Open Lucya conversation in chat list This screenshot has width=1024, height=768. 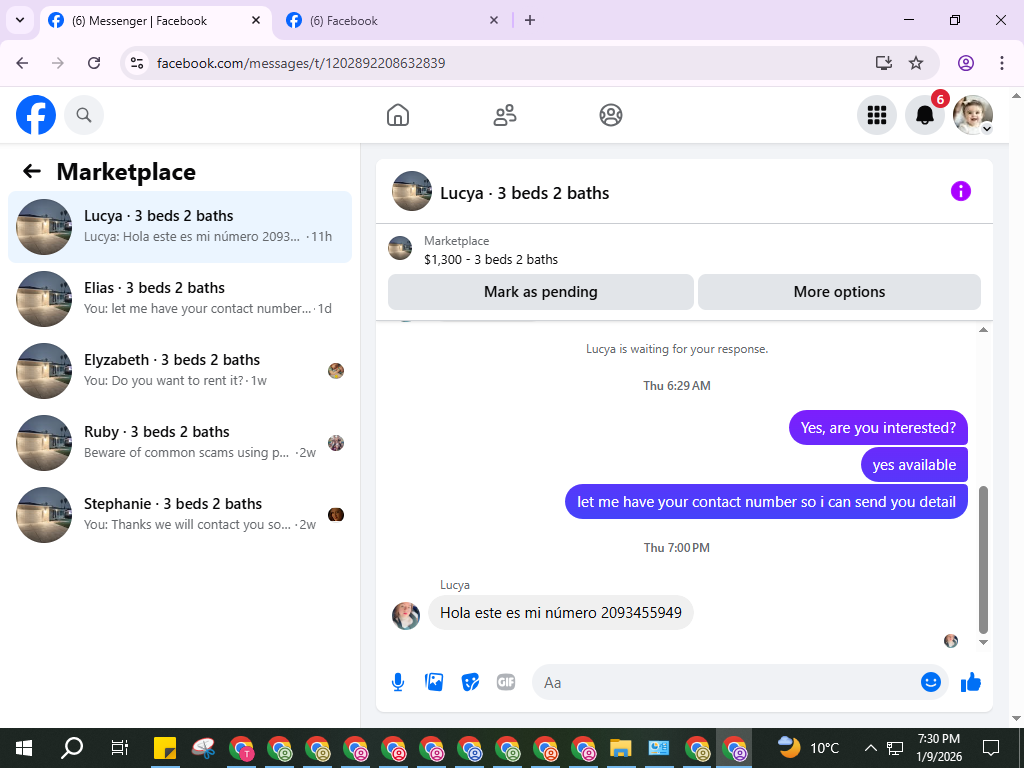[x=180, y=227]
